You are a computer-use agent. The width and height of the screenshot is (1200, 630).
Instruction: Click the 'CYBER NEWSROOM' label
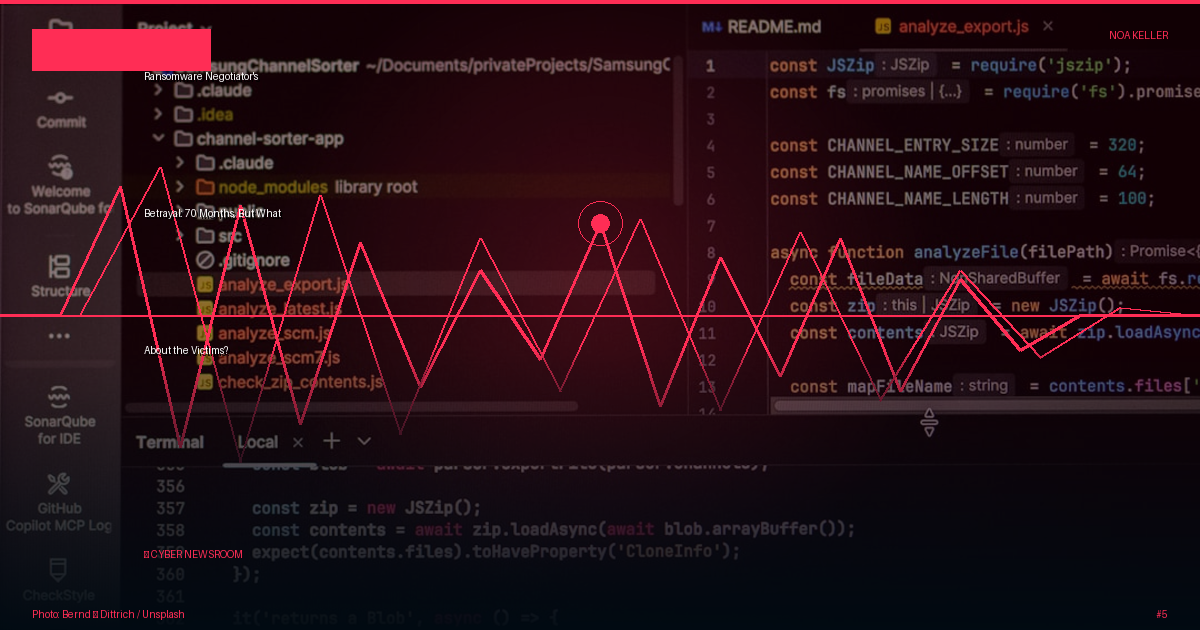(193, 554)
